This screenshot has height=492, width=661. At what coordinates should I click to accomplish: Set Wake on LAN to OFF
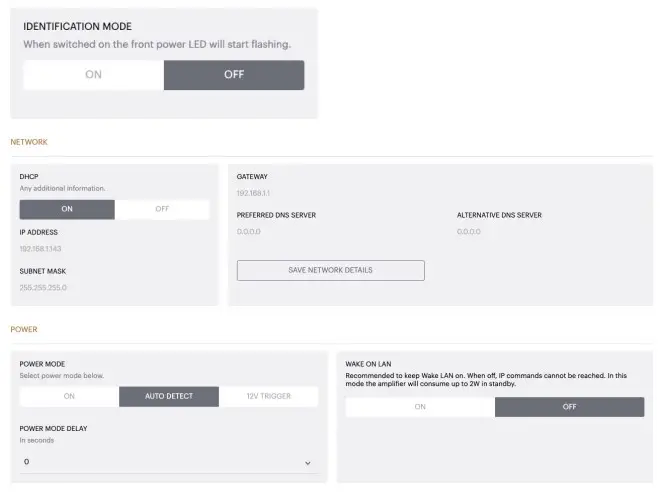569,407
